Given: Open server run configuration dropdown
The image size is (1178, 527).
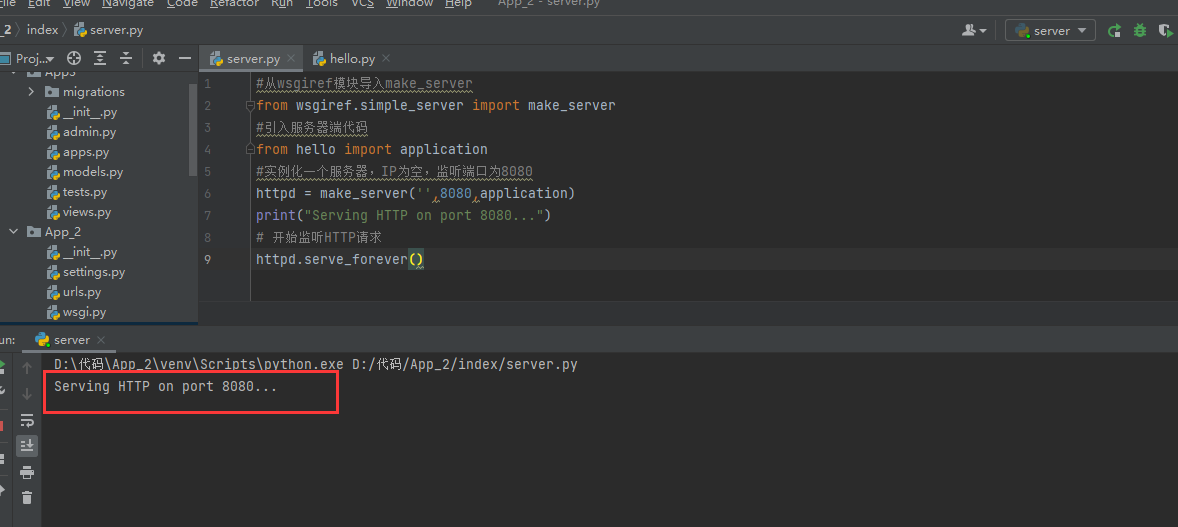Looking at the screenshot, I should (x=1050, y=31).
